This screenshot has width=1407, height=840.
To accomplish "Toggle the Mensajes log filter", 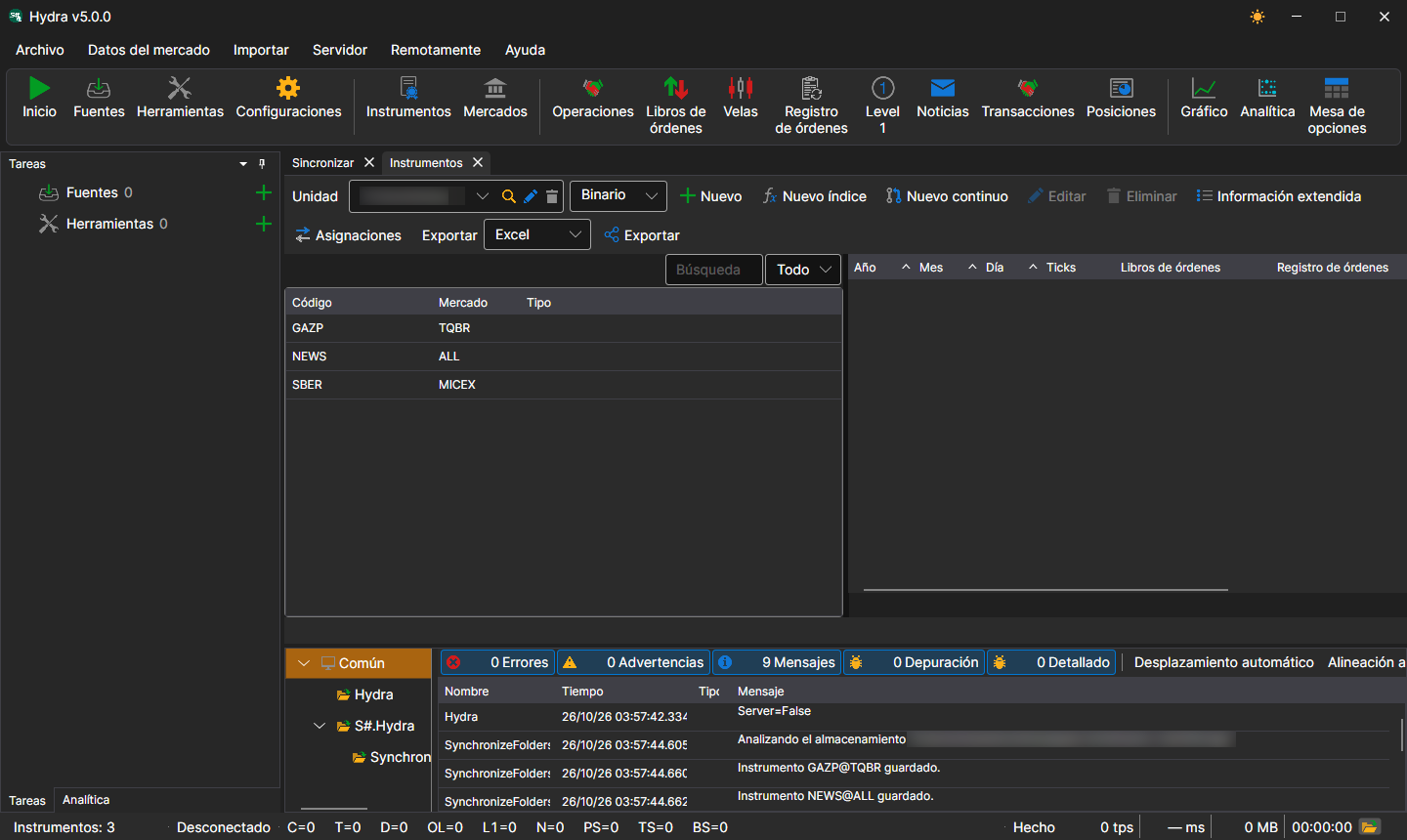I will click(777, 662).
